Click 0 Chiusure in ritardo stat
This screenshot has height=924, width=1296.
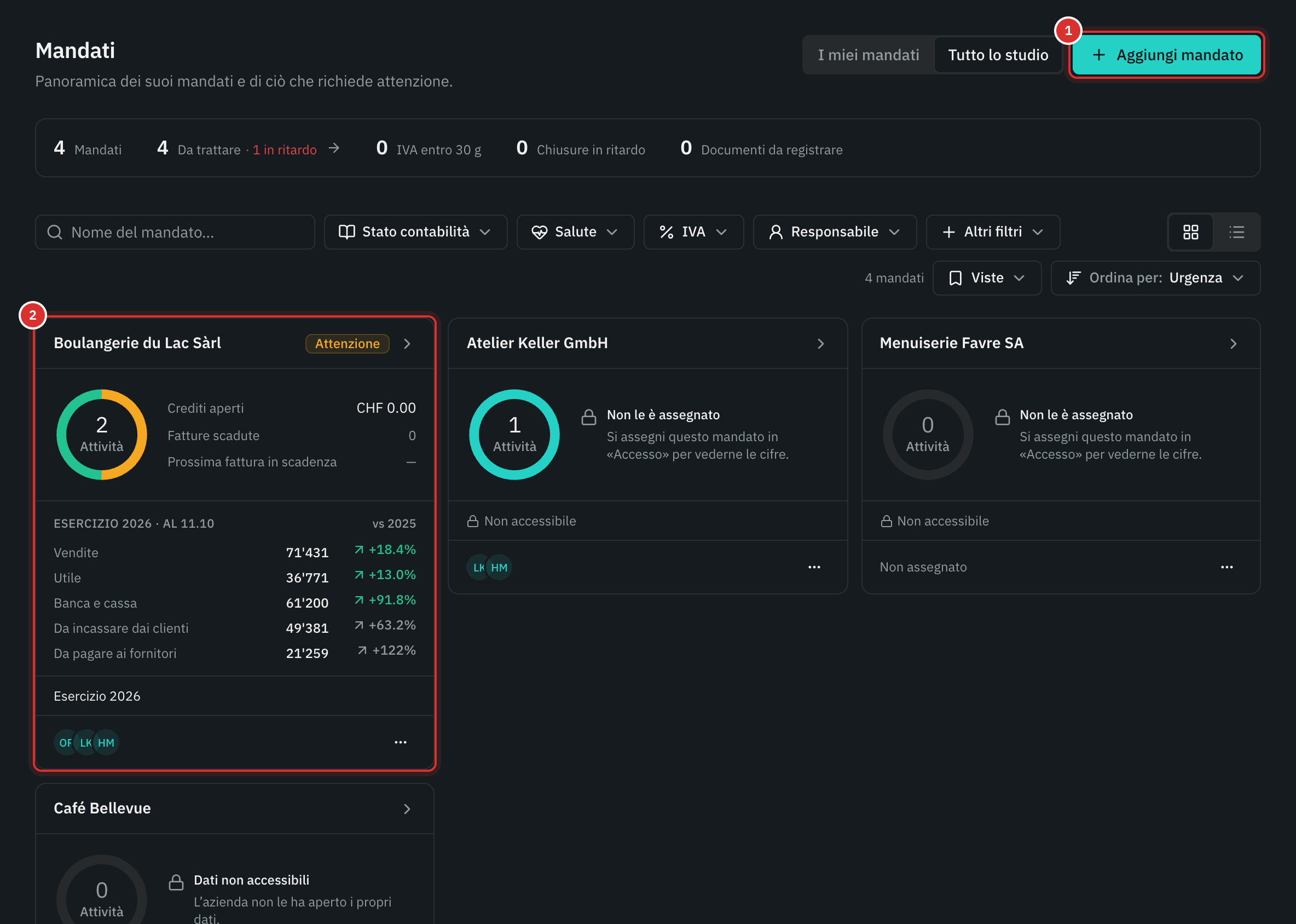tap(580, 148)
